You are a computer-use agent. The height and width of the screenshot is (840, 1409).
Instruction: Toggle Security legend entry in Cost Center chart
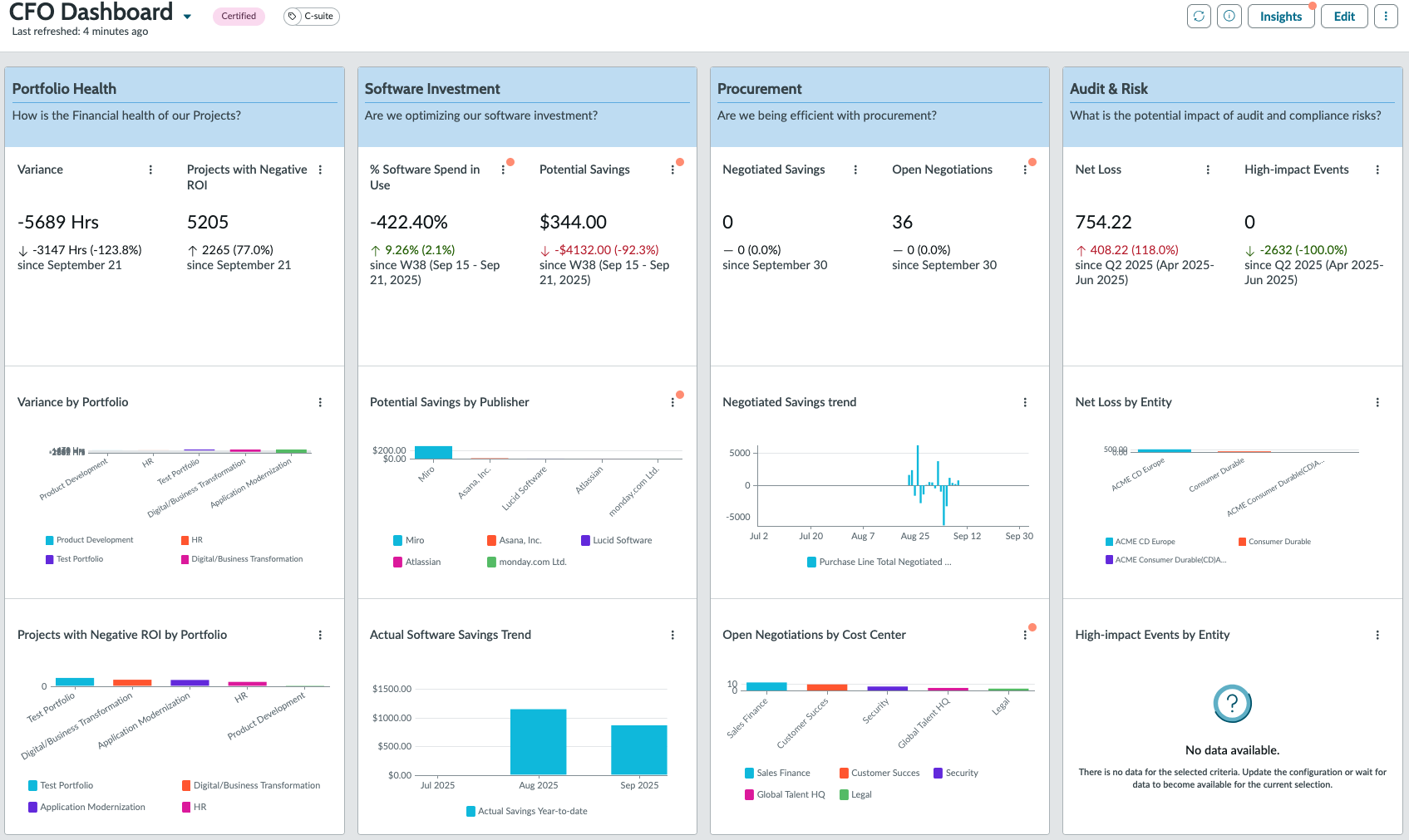(956, 773)
